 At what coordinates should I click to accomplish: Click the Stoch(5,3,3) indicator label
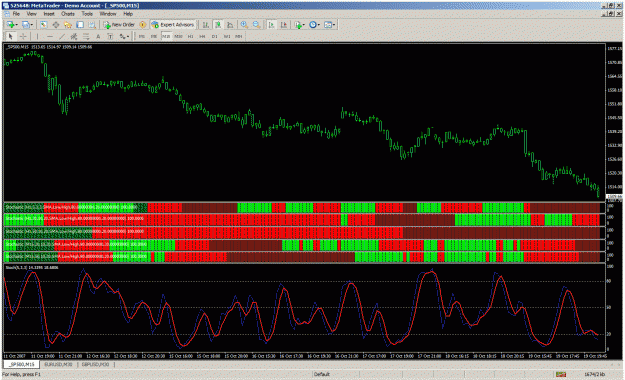(x=31, y=267)
